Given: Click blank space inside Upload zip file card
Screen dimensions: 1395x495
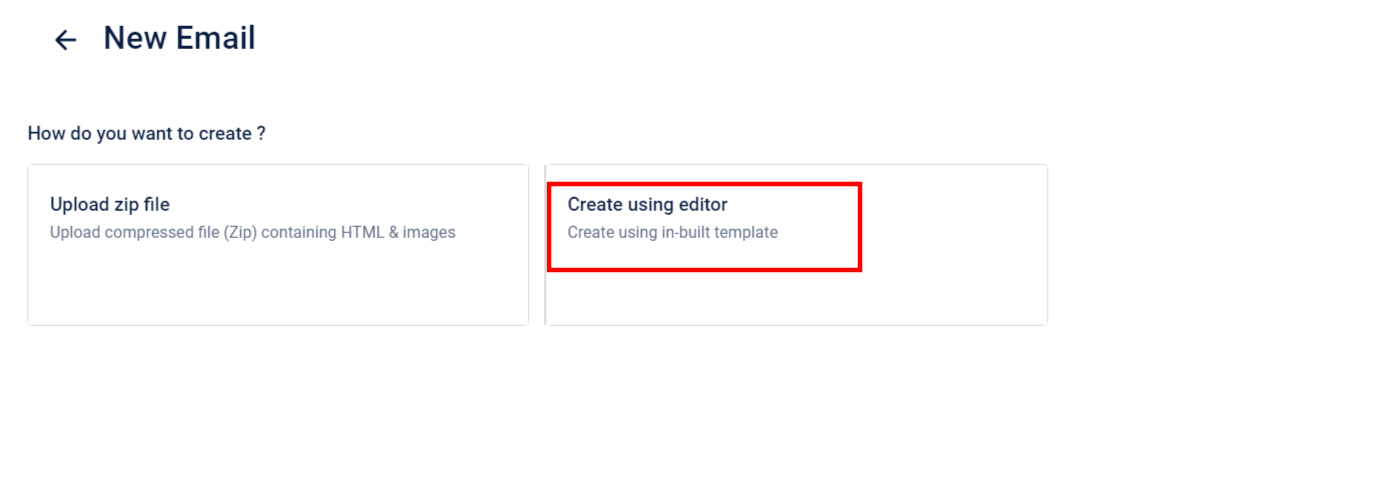Looking at the screenshot, I should (278, 285).
